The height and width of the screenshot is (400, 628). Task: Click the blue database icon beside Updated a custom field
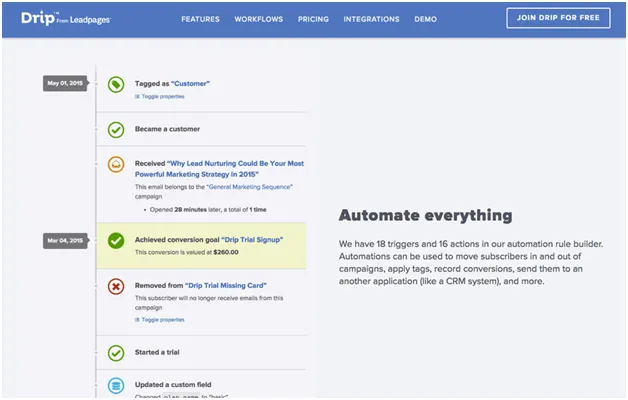click(116, 385)
